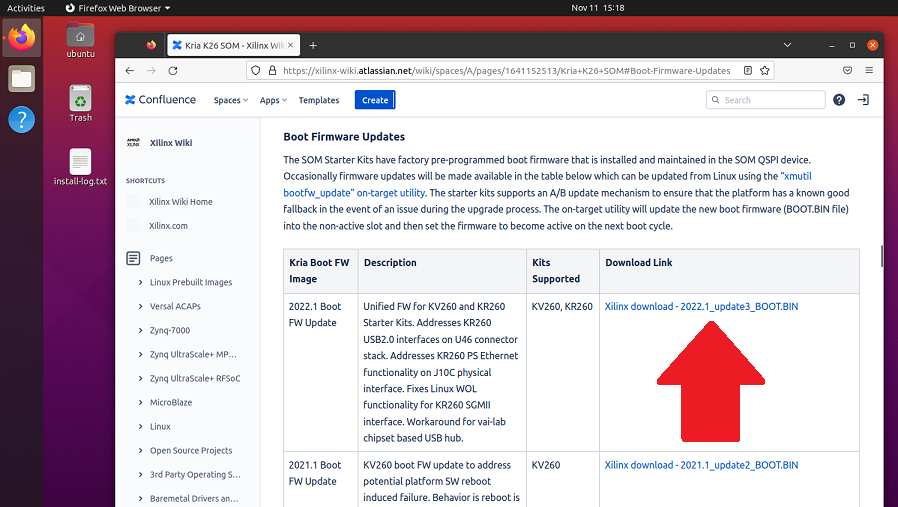Open Activities overview

[x=26, y=8]
